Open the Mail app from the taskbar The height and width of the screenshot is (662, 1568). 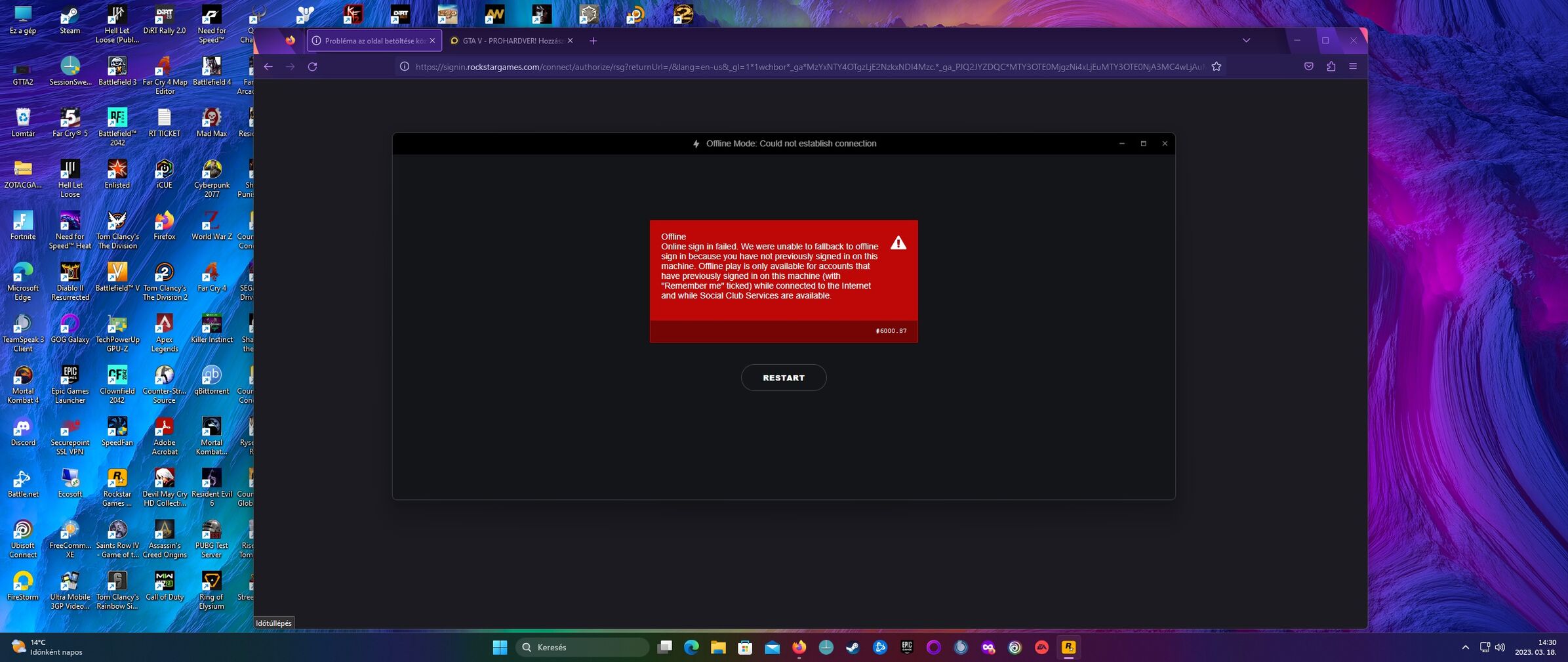[772, 648]
